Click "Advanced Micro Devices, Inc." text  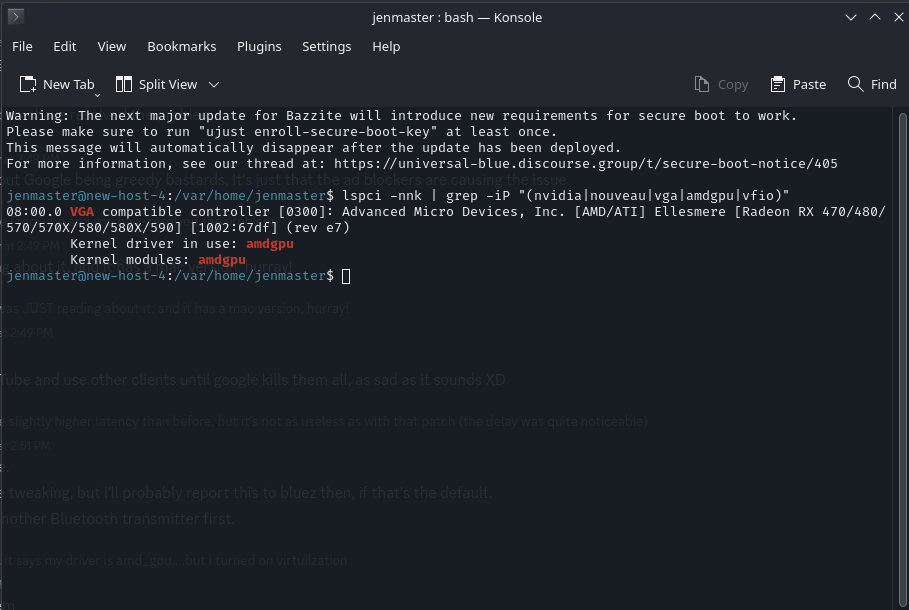coord(454,212)
